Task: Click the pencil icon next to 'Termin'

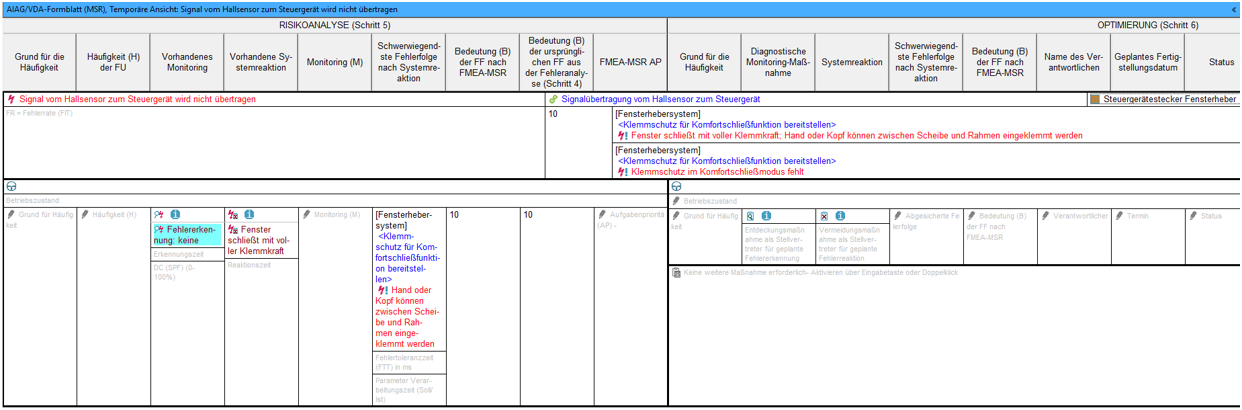Action: tap(1120, 216)
